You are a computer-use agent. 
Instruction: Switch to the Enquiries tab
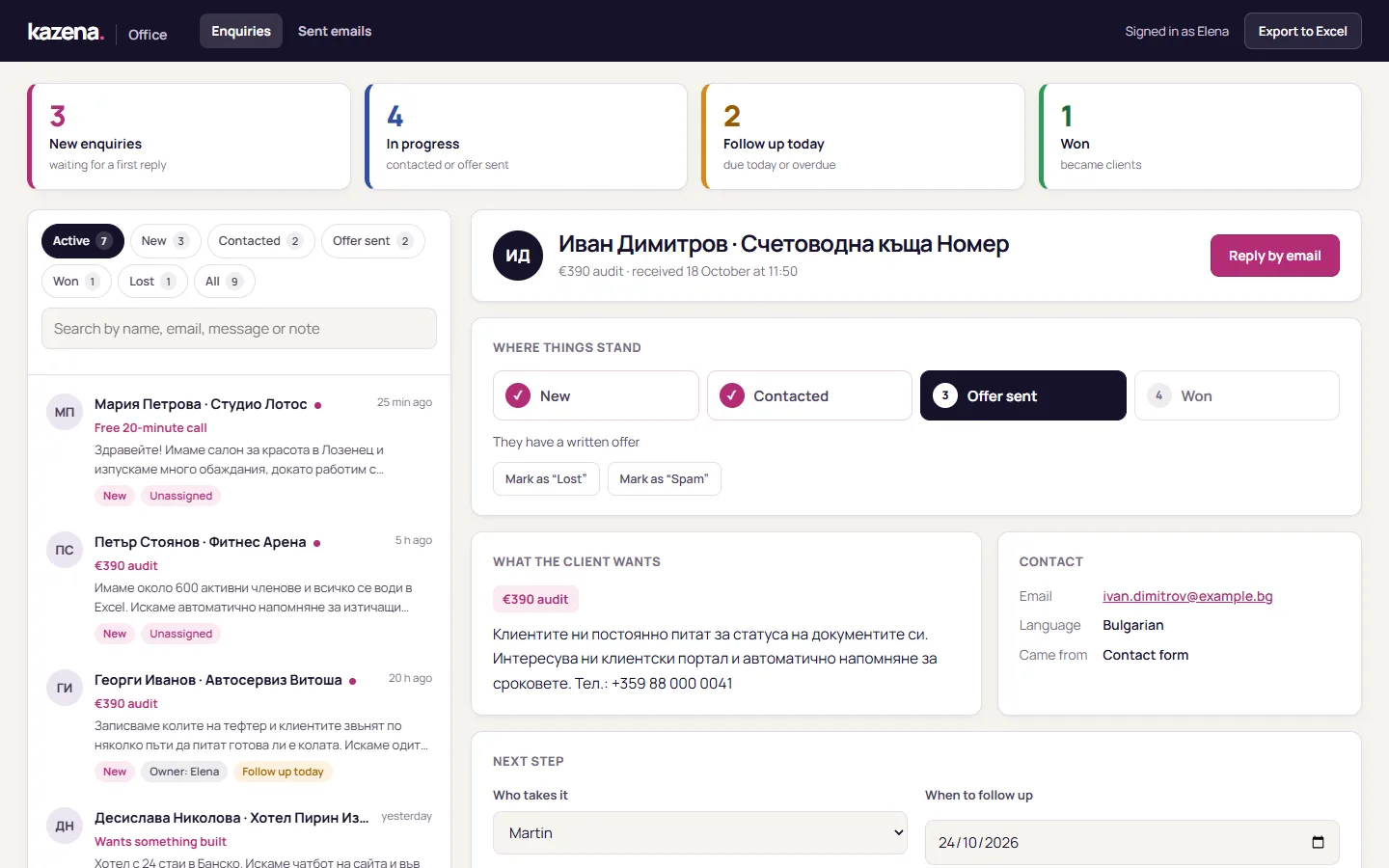[x=241, y=31]
